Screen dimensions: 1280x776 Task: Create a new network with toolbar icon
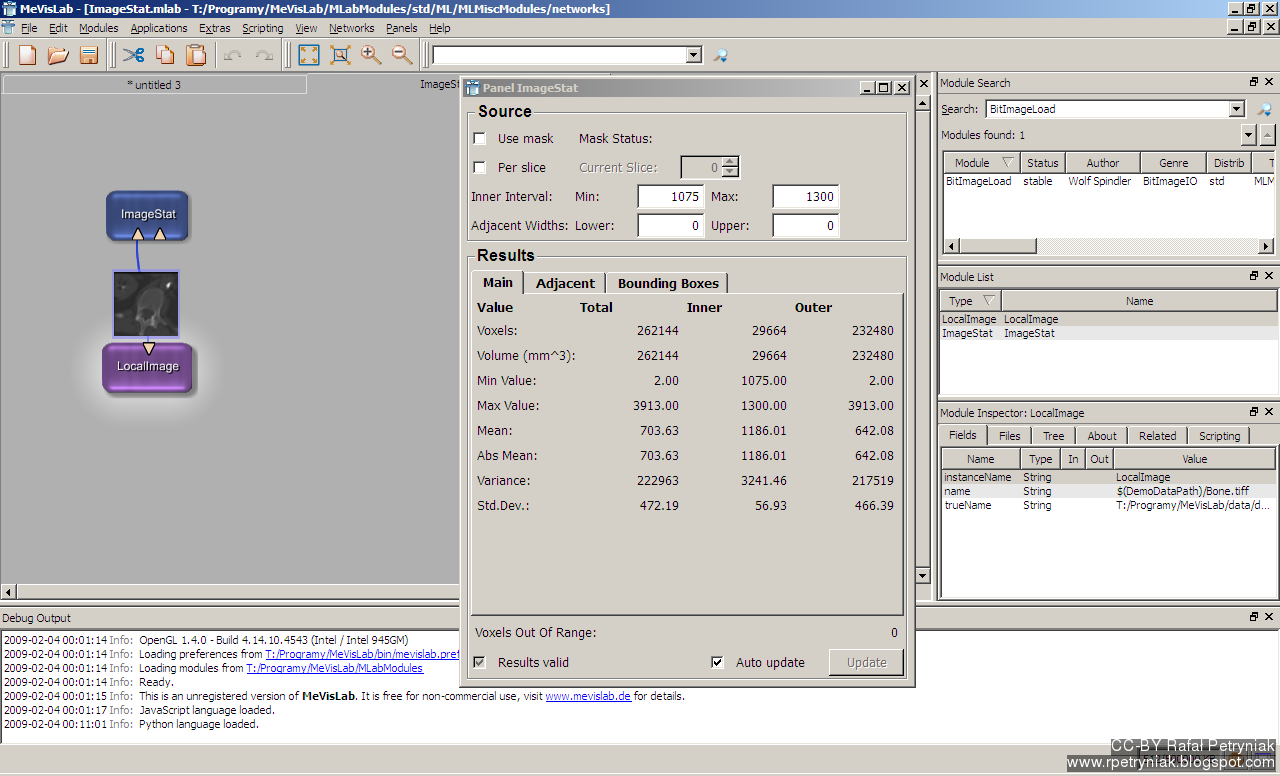click(27, 55)
